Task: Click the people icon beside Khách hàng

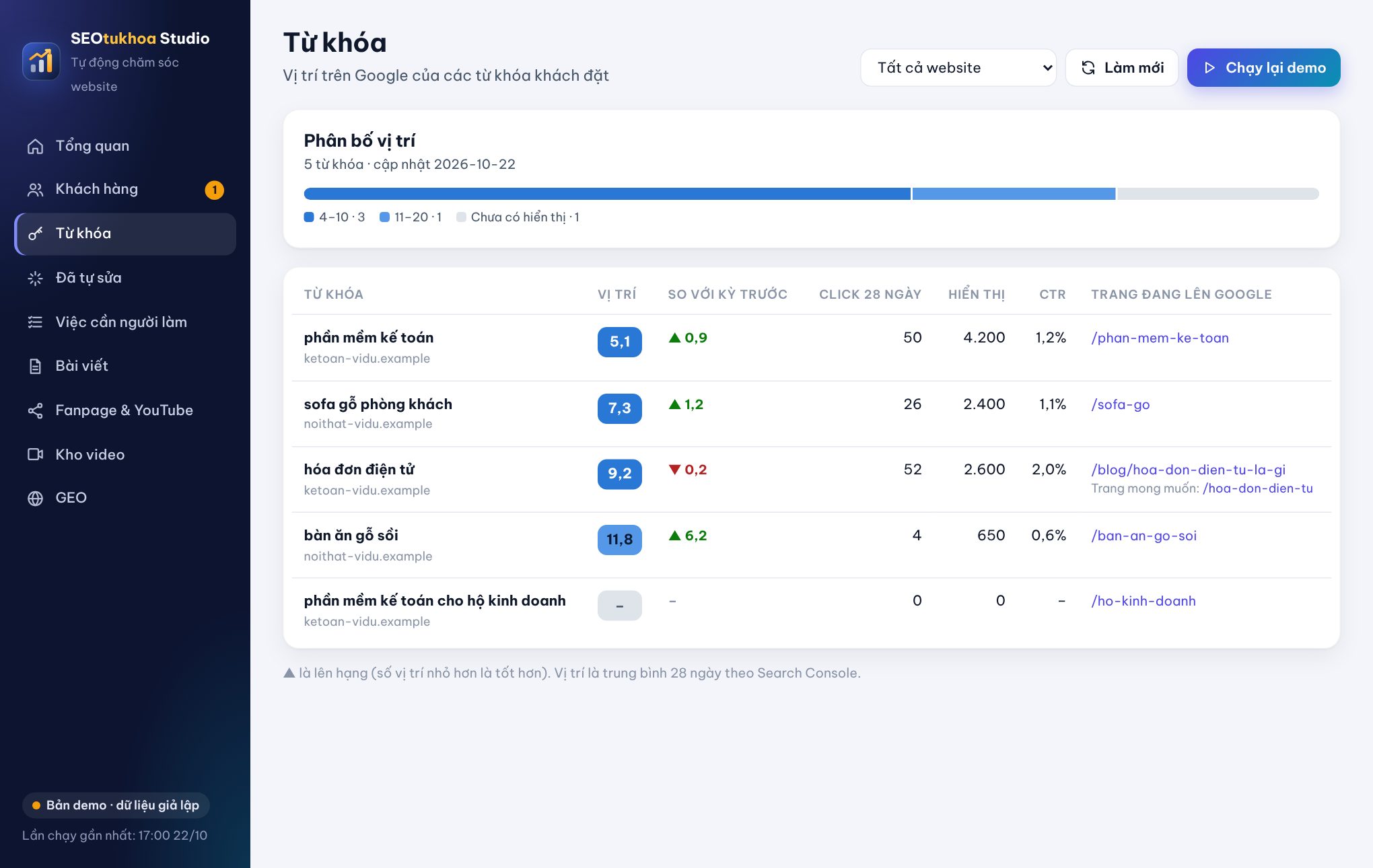Action: pos(35,190)
